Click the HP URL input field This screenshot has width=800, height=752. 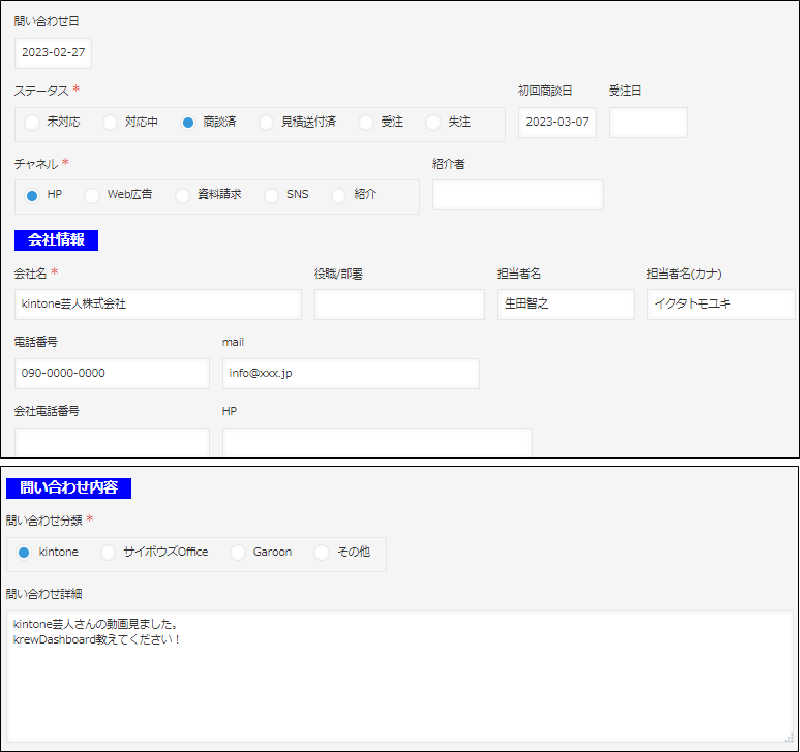click(x=378, y=442)
